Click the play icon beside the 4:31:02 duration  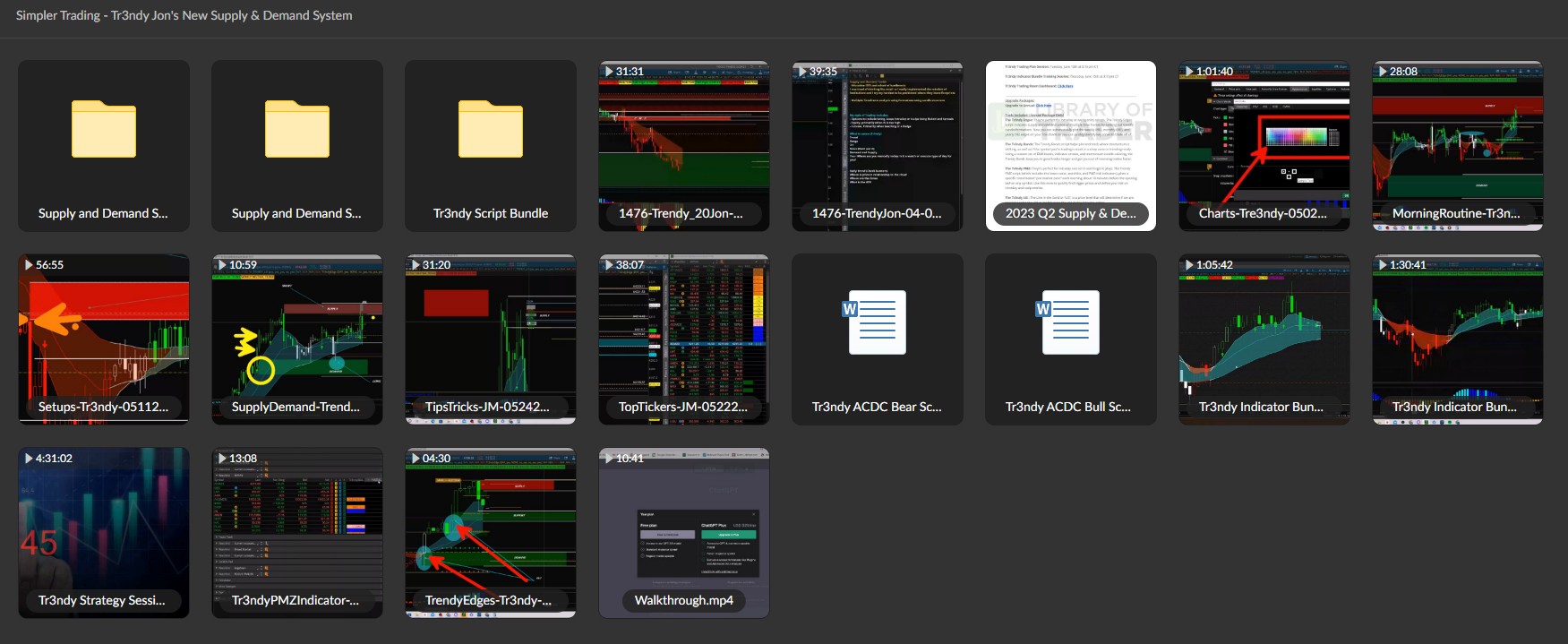tap(29, 459)
